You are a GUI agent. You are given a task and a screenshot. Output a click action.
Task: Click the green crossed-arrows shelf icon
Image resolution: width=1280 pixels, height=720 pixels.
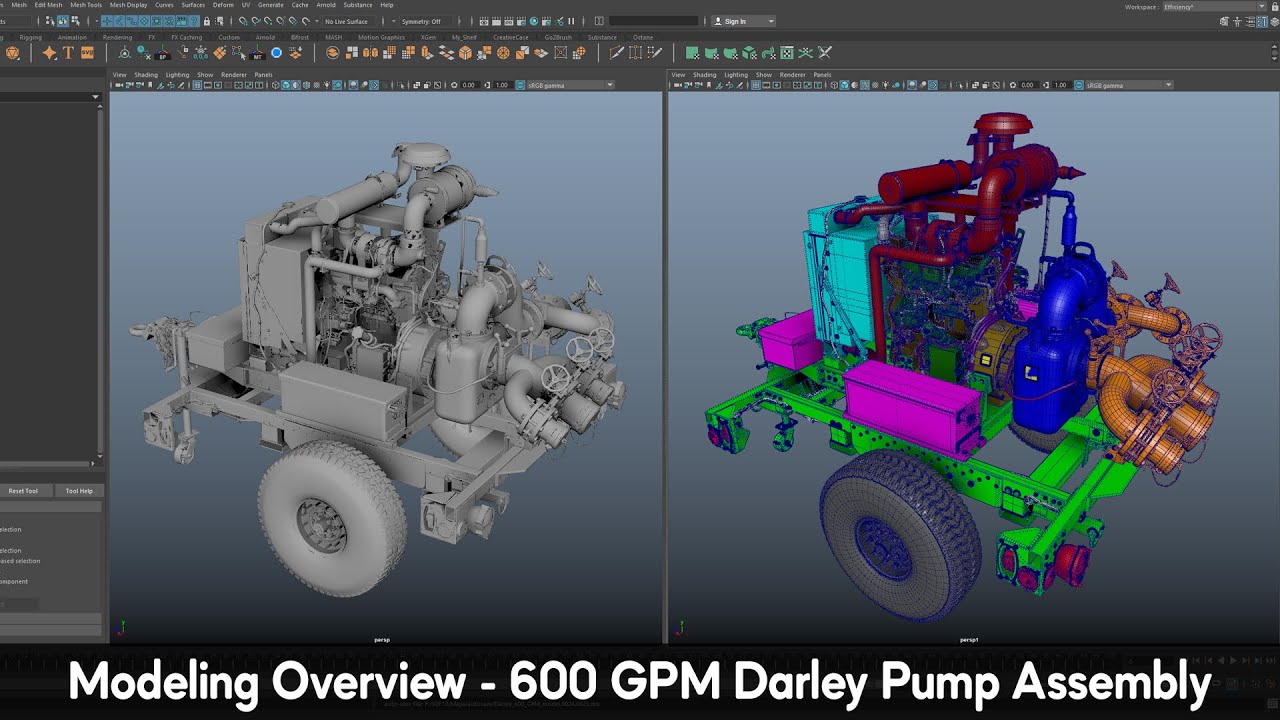[x=806, y=53]
